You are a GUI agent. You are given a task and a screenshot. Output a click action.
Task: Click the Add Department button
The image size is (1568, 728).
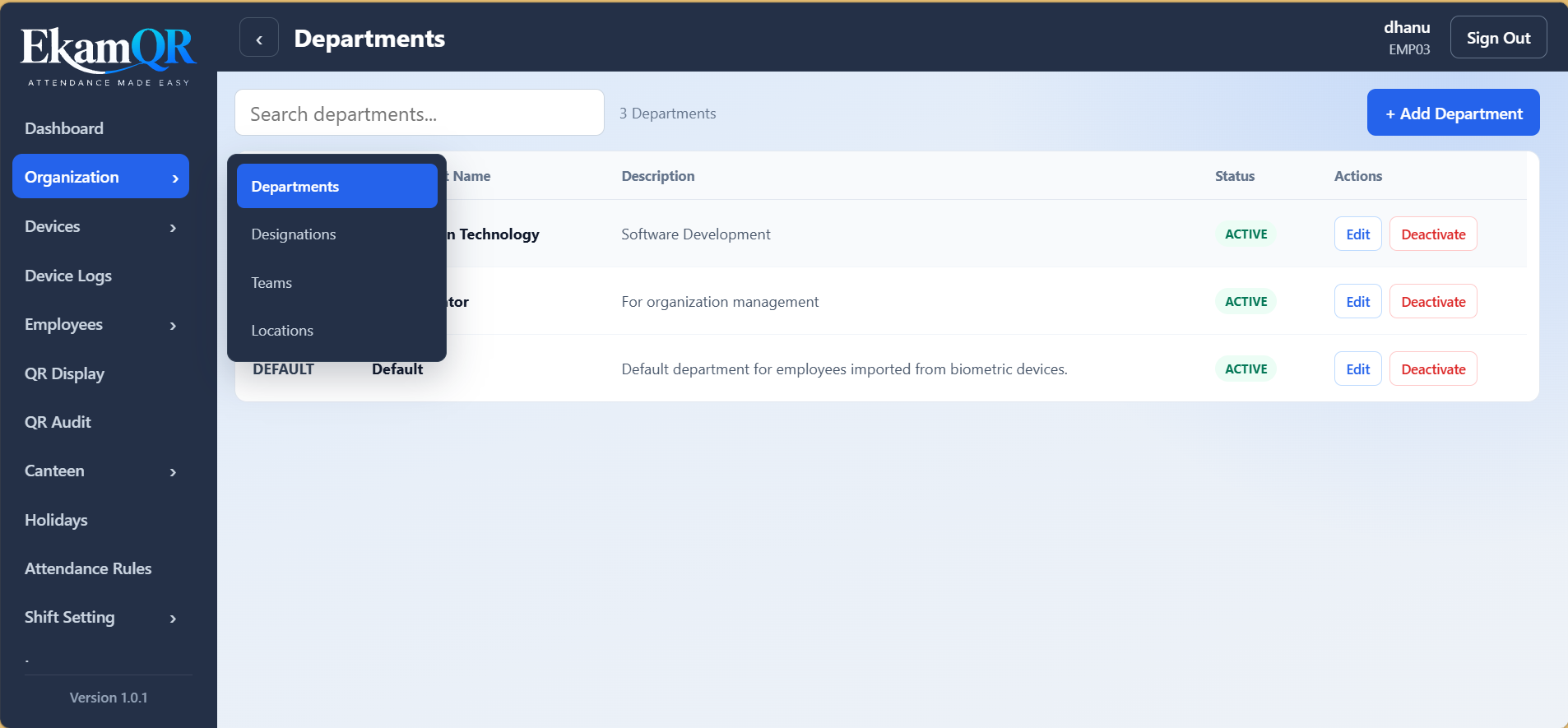click(1453, 113)
